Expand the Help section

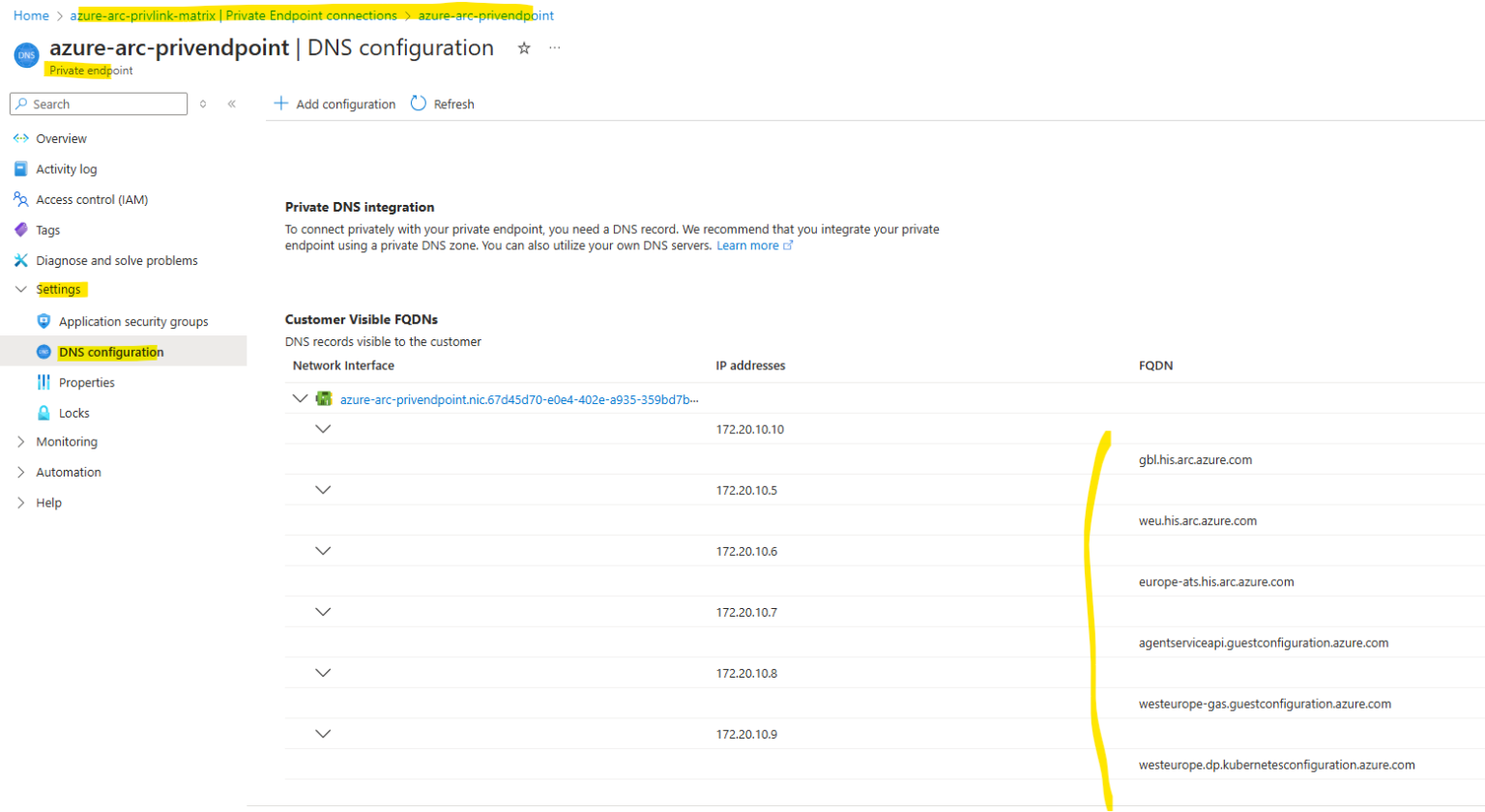pyautogui.click(x=20, y=502)
